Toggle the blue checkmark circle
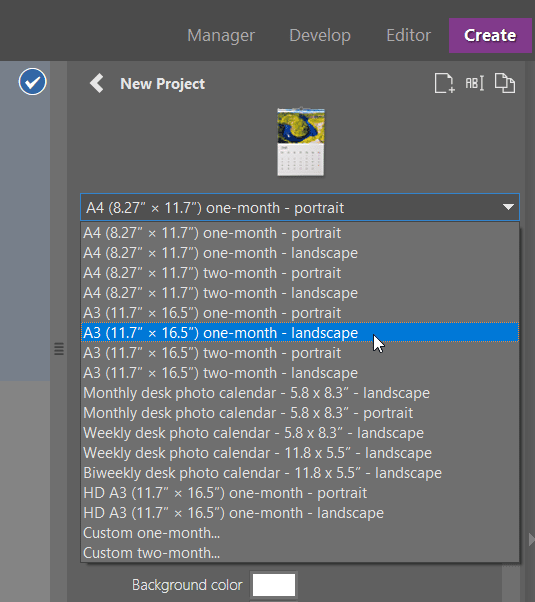Screen dimensions: 535x602 [x=33, y=81]
